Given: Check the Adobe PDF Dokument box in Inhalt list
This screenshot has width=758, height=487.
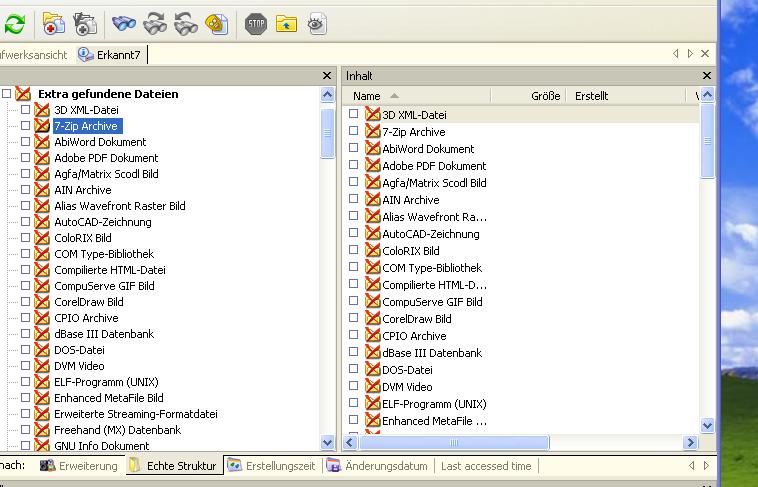Looking at the screenshot, I should pos(353,164).
